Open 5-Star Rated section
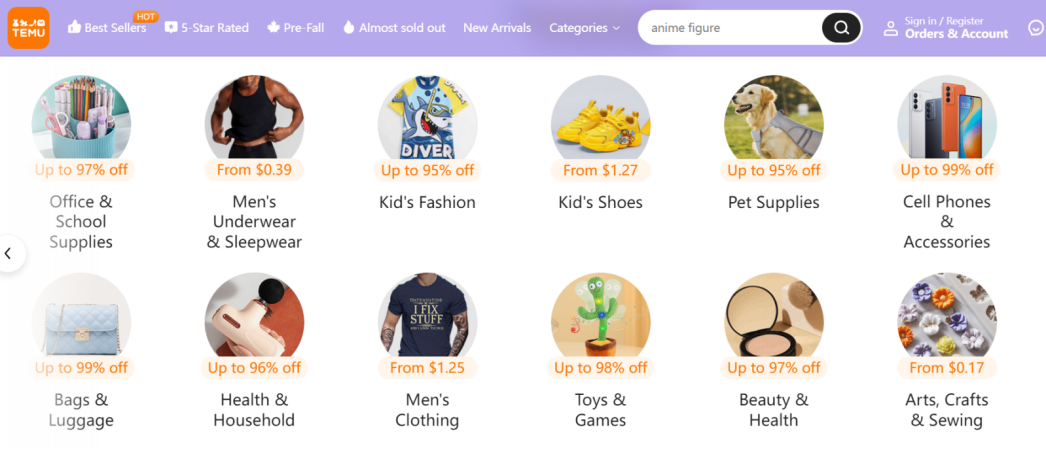This screenshot has height=460, width=1046. coord(207,28)
